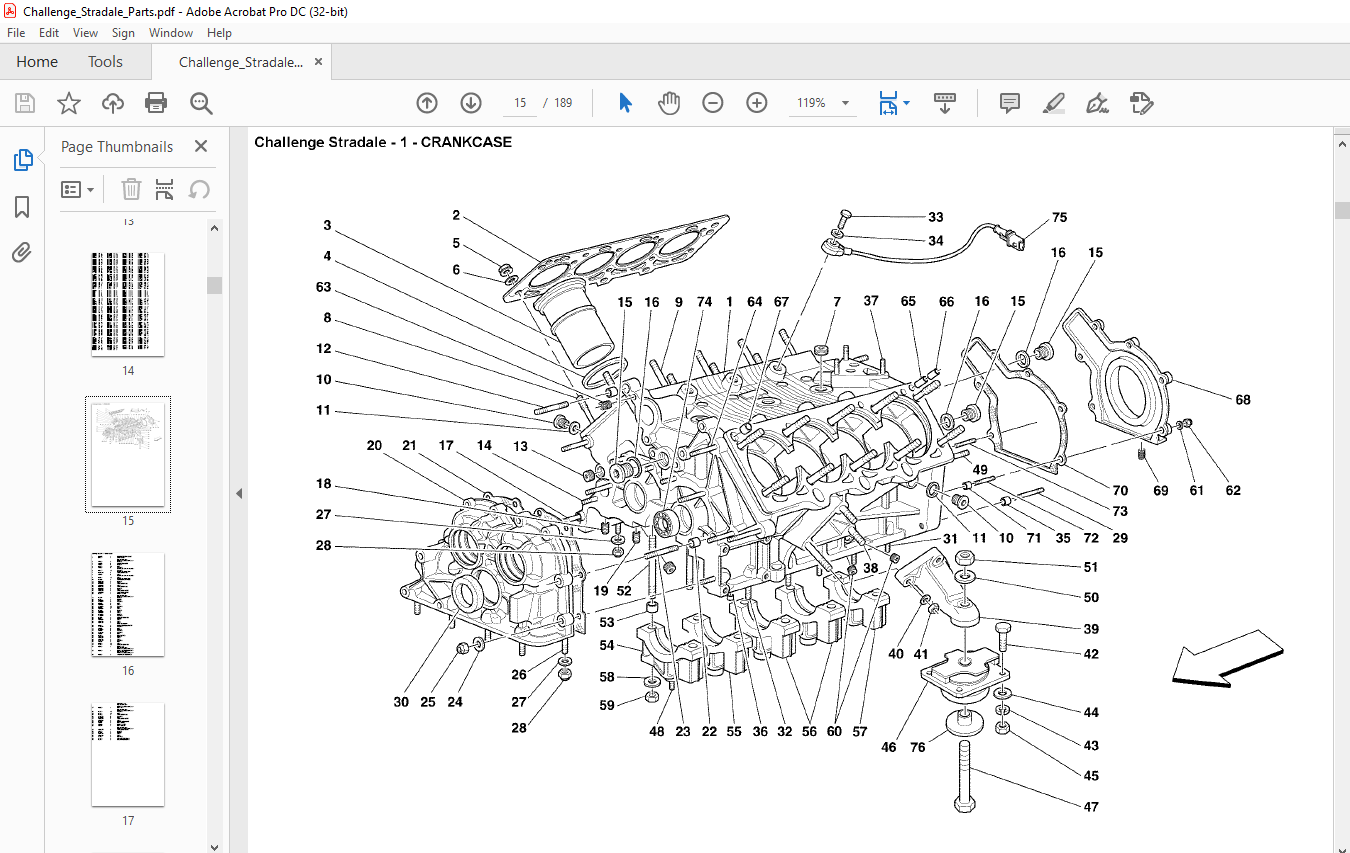Click part label 76 in the diagram
Image resolution: width=1350 pixels, height=853 pixels.
(x=918, y=747)
